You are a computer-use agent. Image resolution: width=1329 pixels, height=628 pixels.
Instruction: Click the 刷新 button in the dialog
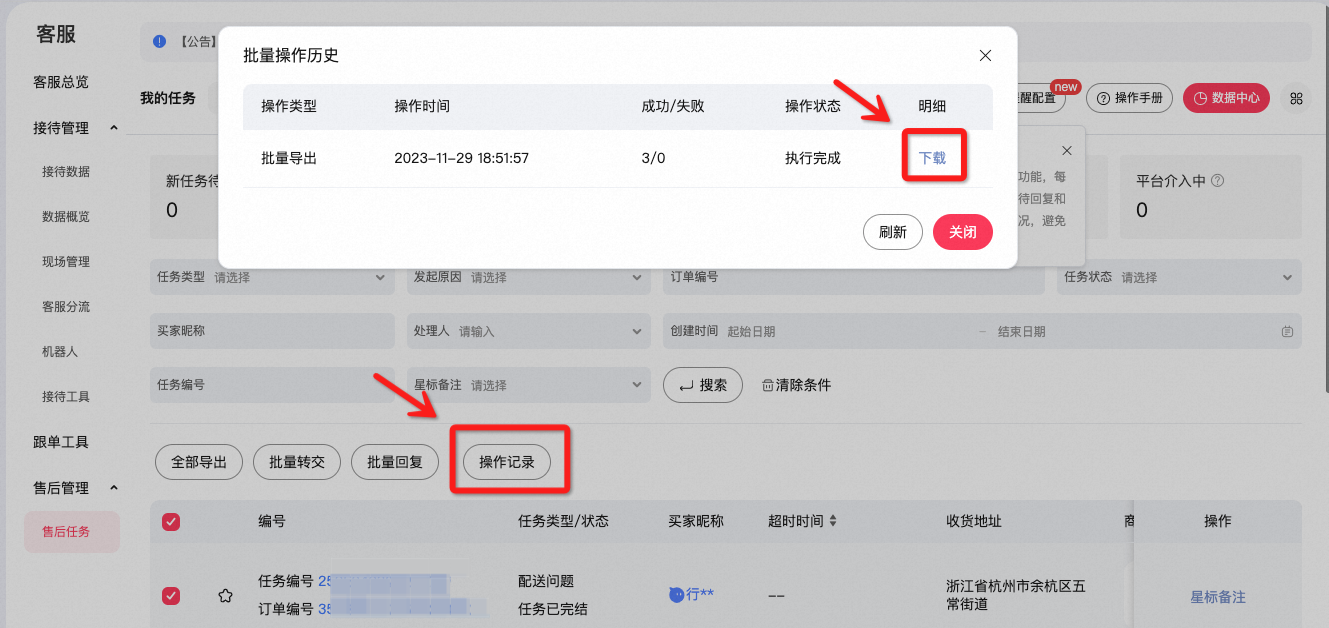coord(893,232)
